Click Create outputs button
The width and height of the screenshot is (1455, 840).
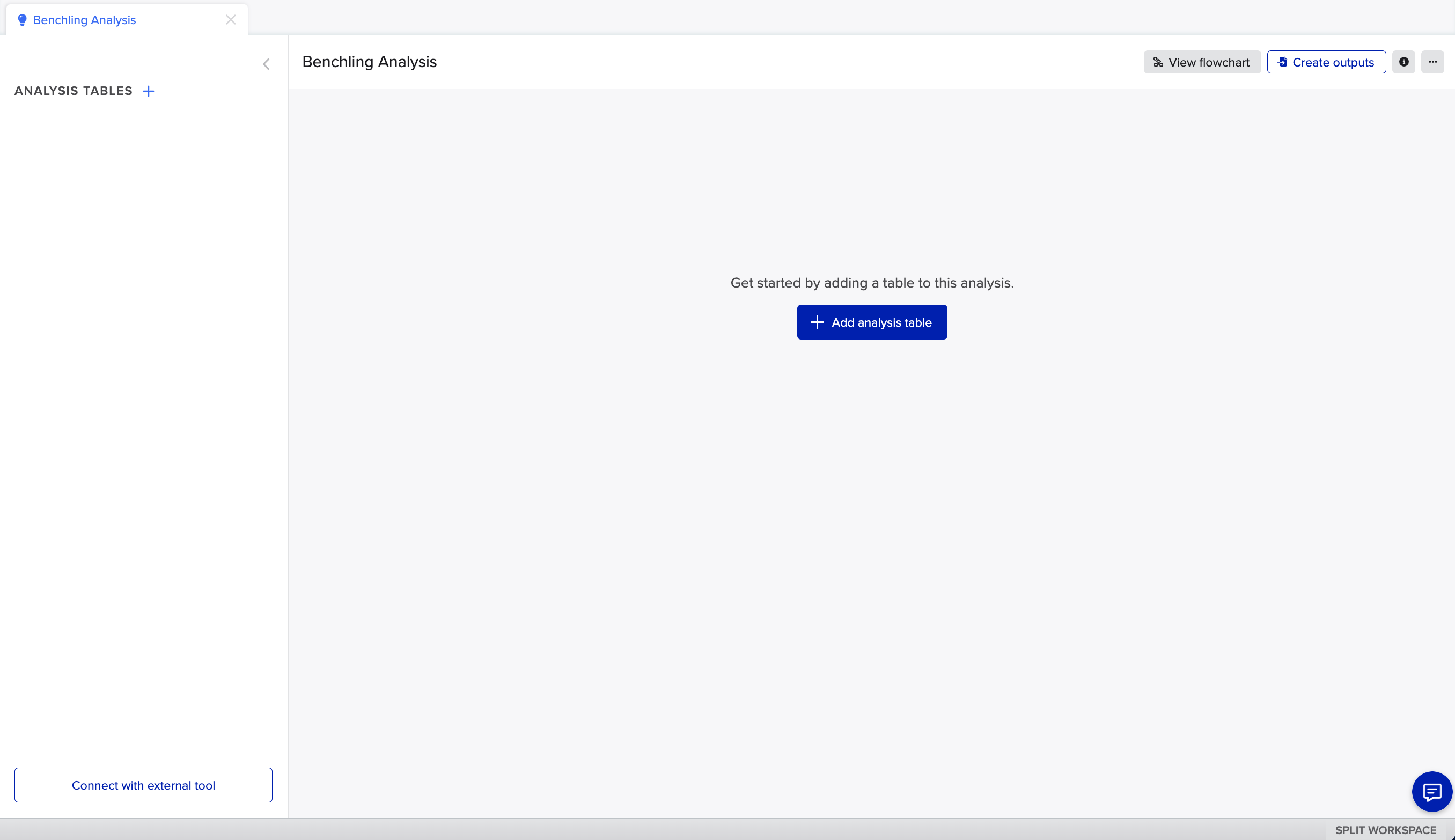1326,62
